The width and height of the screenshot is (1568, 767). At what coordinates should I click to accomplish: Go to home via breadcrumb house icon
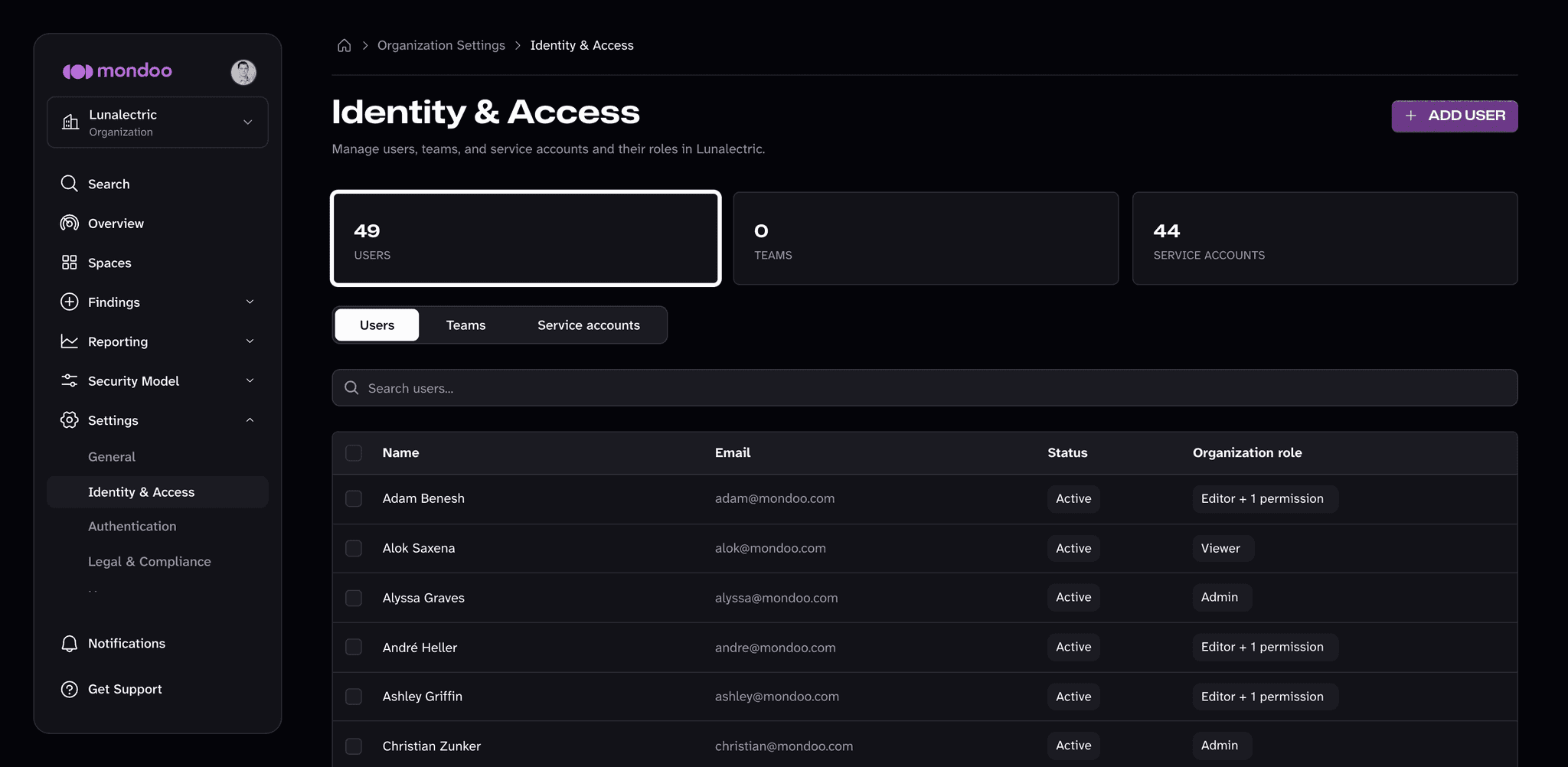345,45
